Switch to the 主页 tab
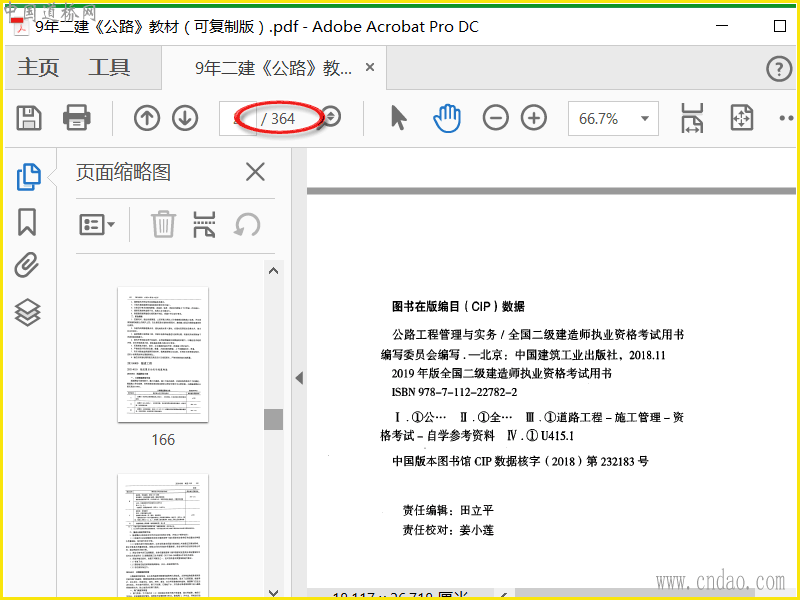The height and width of the screenshot is (600, 800). (38, 67)
